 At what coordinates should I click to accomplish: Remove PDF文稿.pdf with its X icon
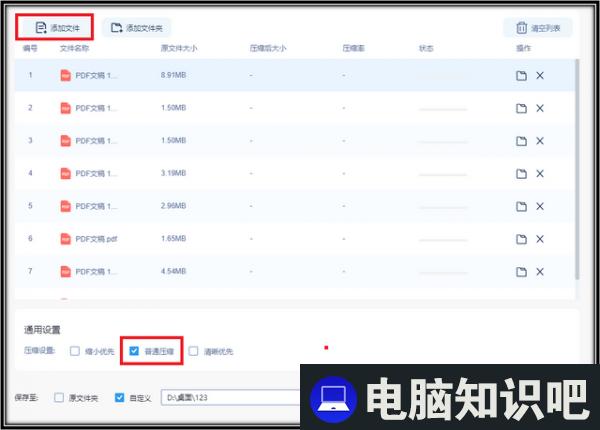click(x=540, y=239)
